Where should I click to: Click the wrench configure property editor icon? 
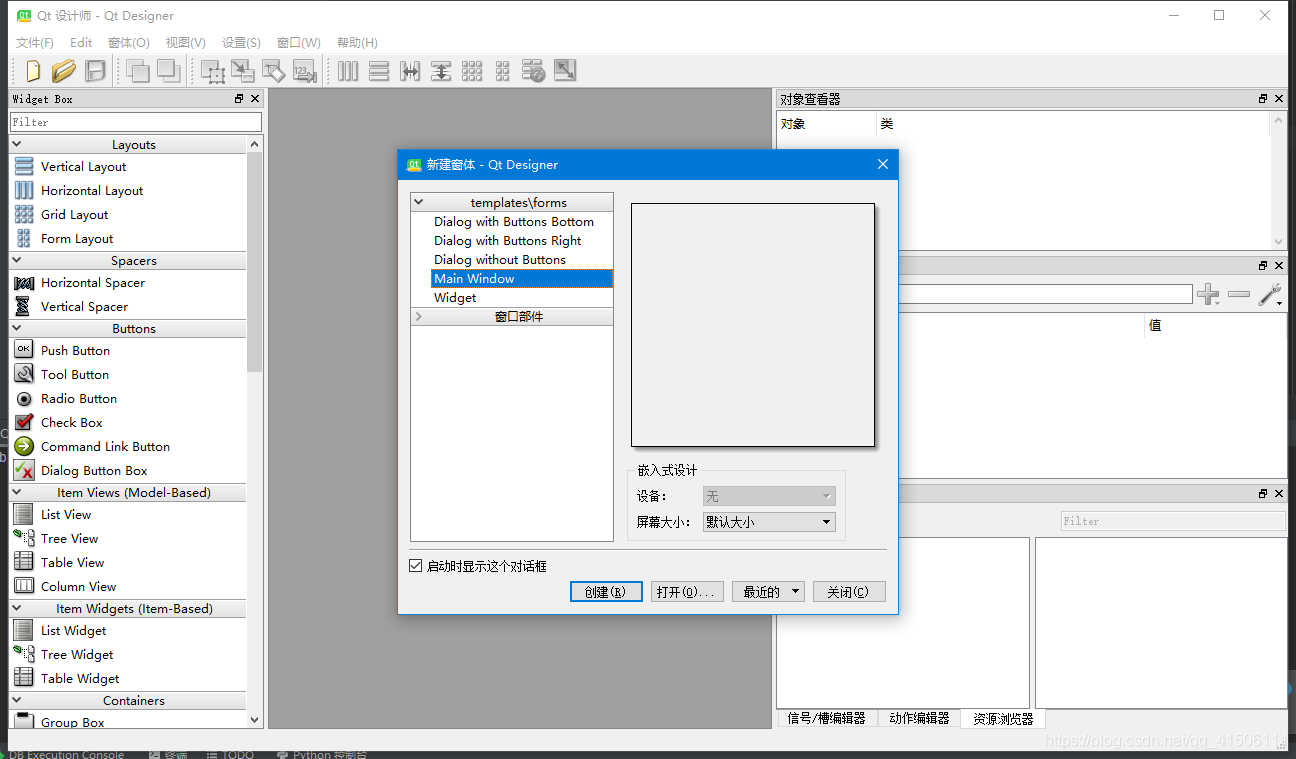tap(1270, 294)
